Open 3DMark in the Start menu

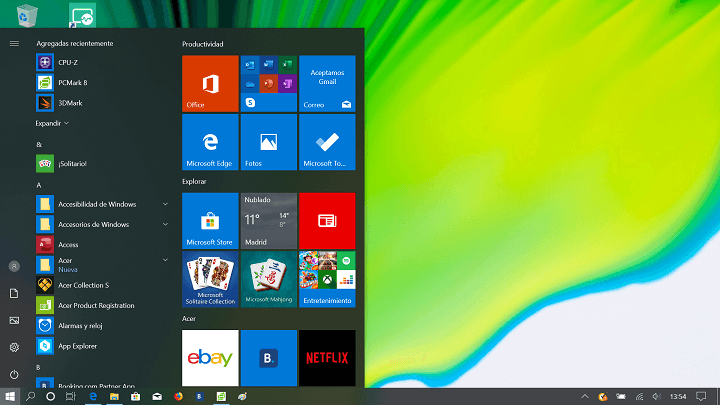(x=102, y=103)
